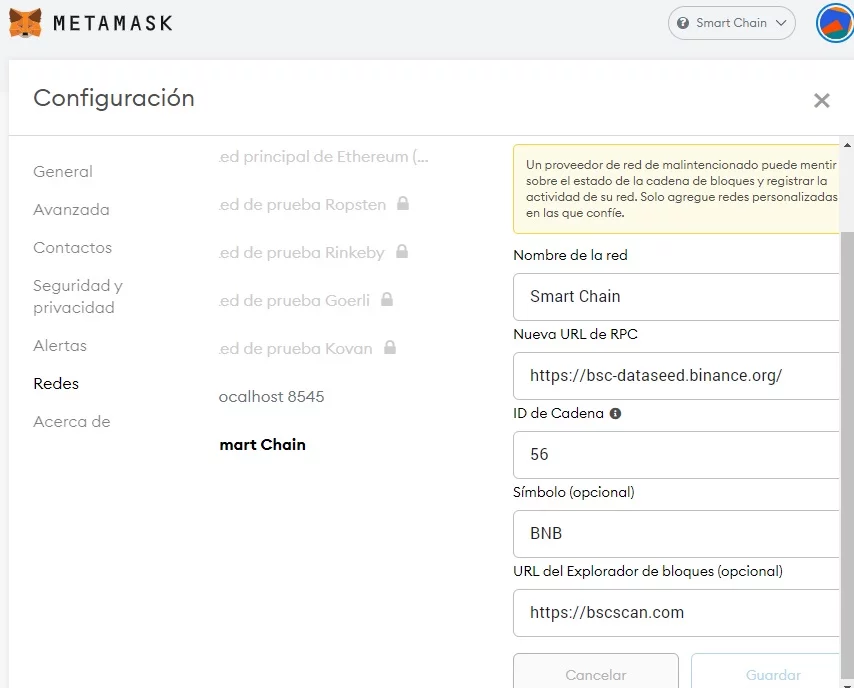Image resolution: width=854 pixels, height=688 pixels.
Task: Select Red de prueba Rinkeby network
Action: tap(302, 253)
